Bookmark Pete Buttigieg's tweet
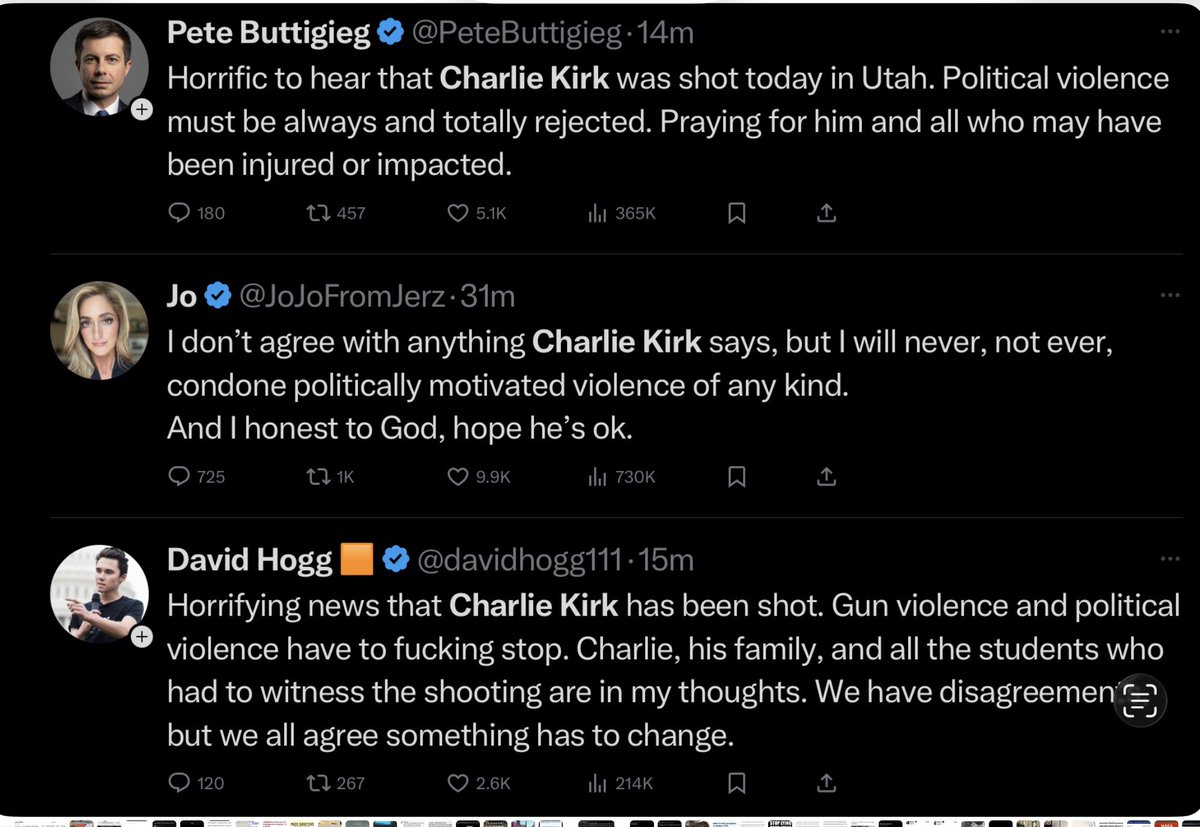The width and height of the screenshot is (1200, 827). coord(737,213)
